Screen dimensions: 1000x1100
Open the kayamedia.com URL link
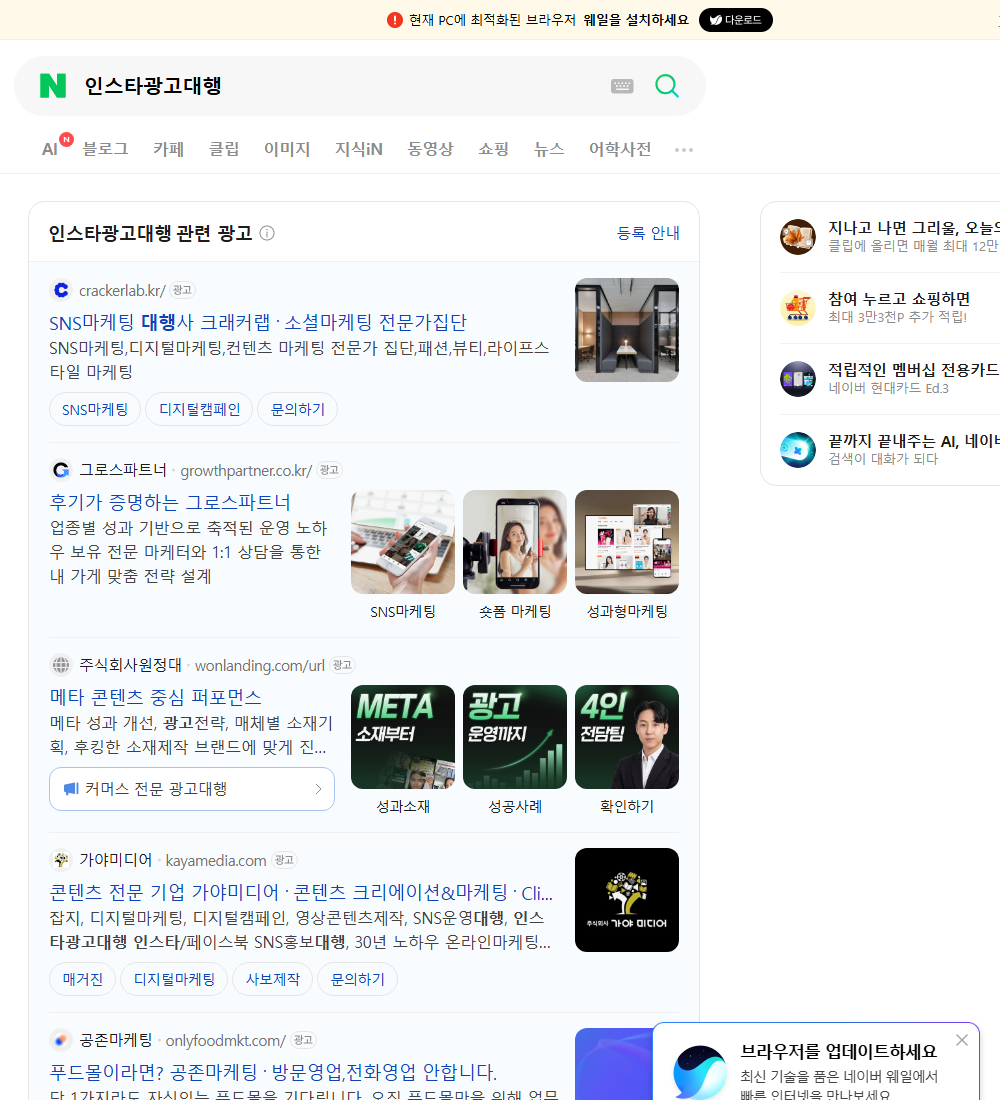click(x=215, y=861)
